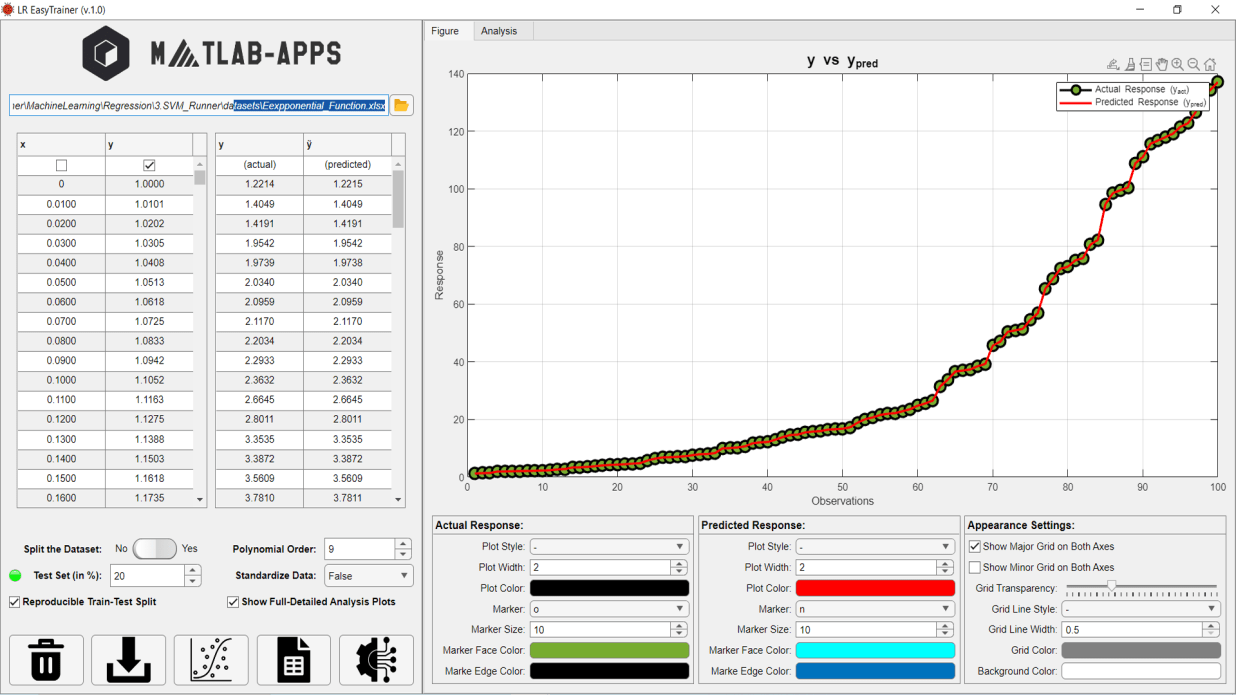The image size is (1236, 695).
Task: Restore the view with the home icon
Action: tap(1210, 64)
